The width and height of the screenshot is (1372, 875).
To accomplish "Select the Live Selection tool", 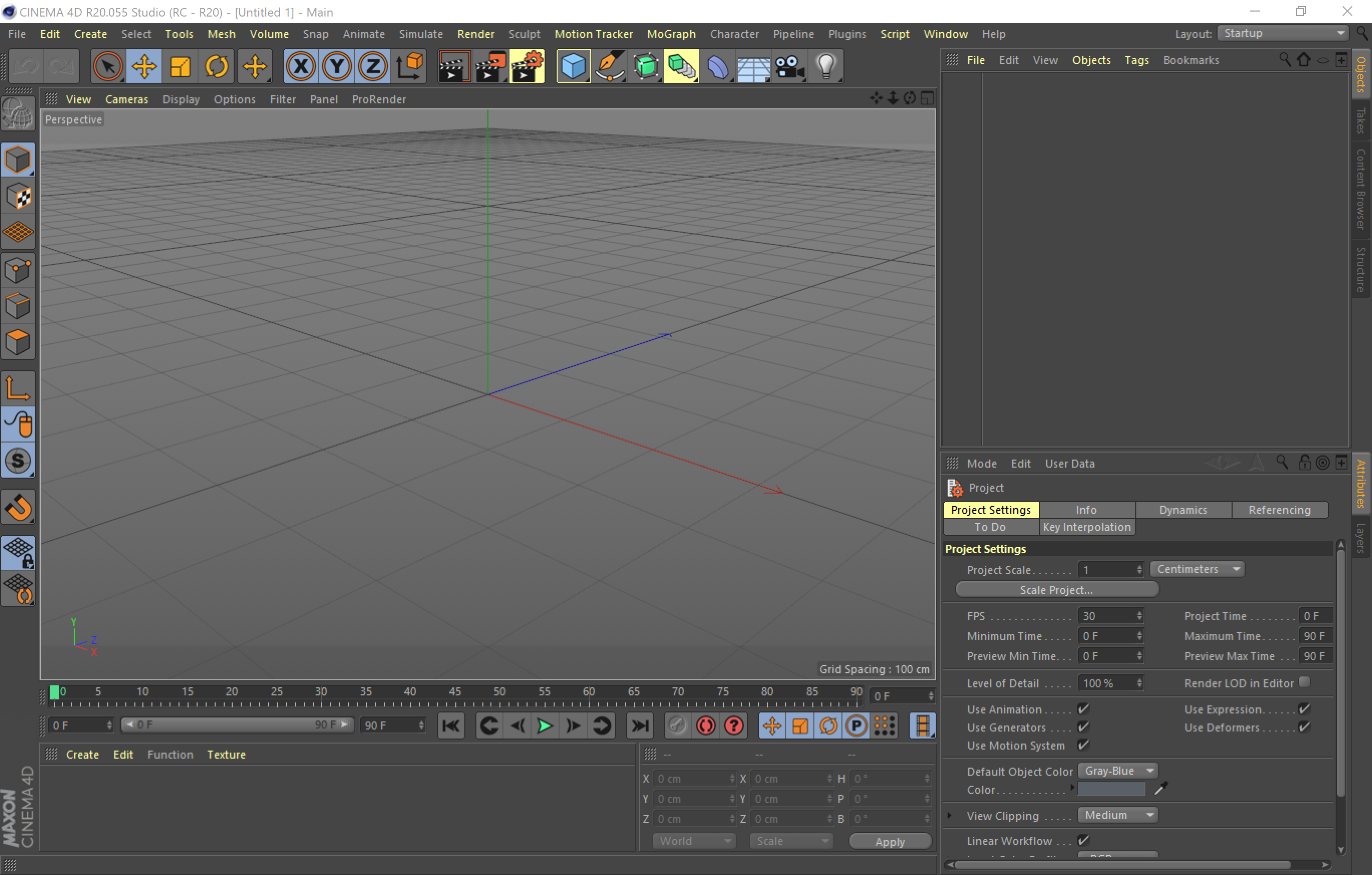I will click(107, 67).
